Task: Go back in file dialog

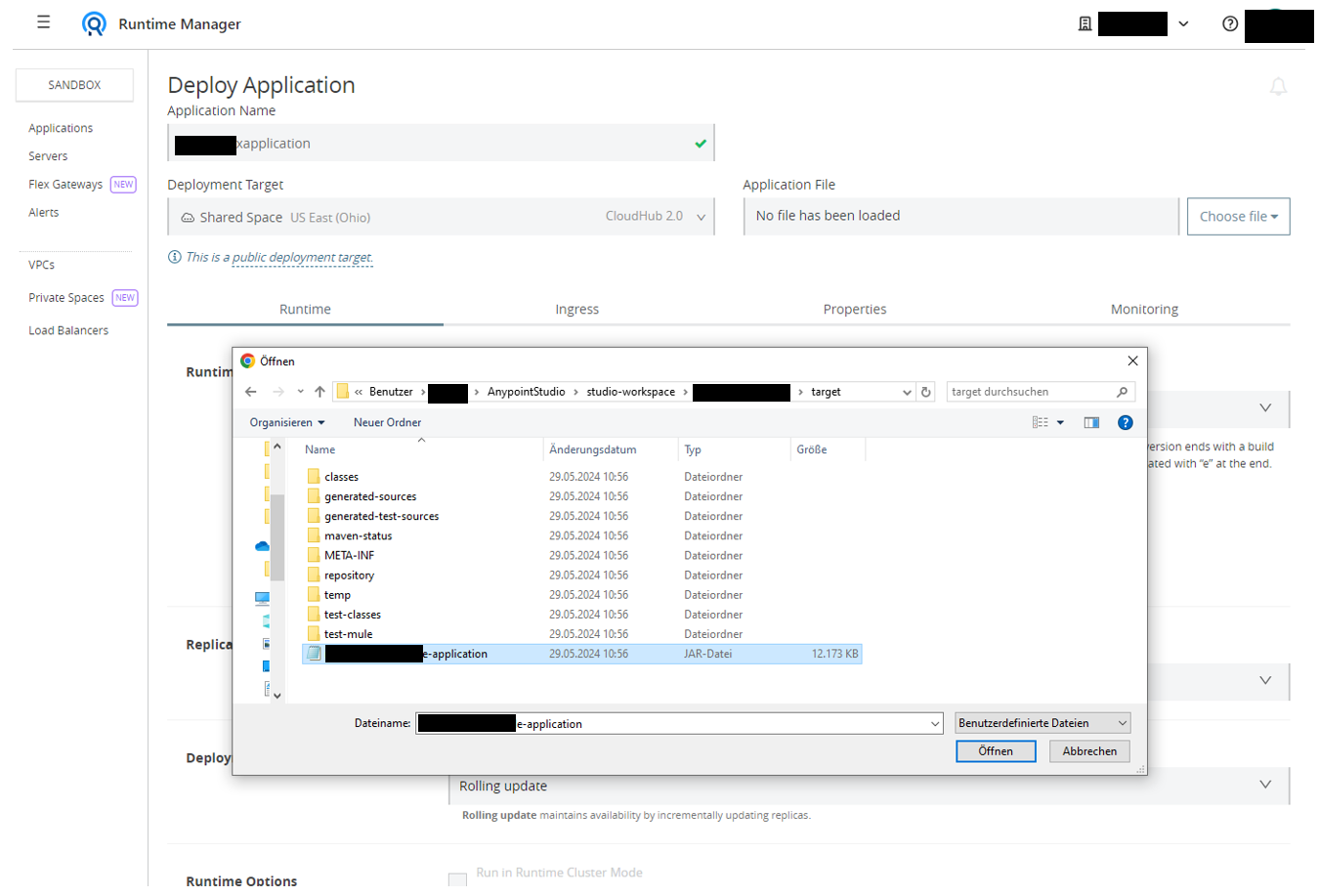Action: coord(251,392)
